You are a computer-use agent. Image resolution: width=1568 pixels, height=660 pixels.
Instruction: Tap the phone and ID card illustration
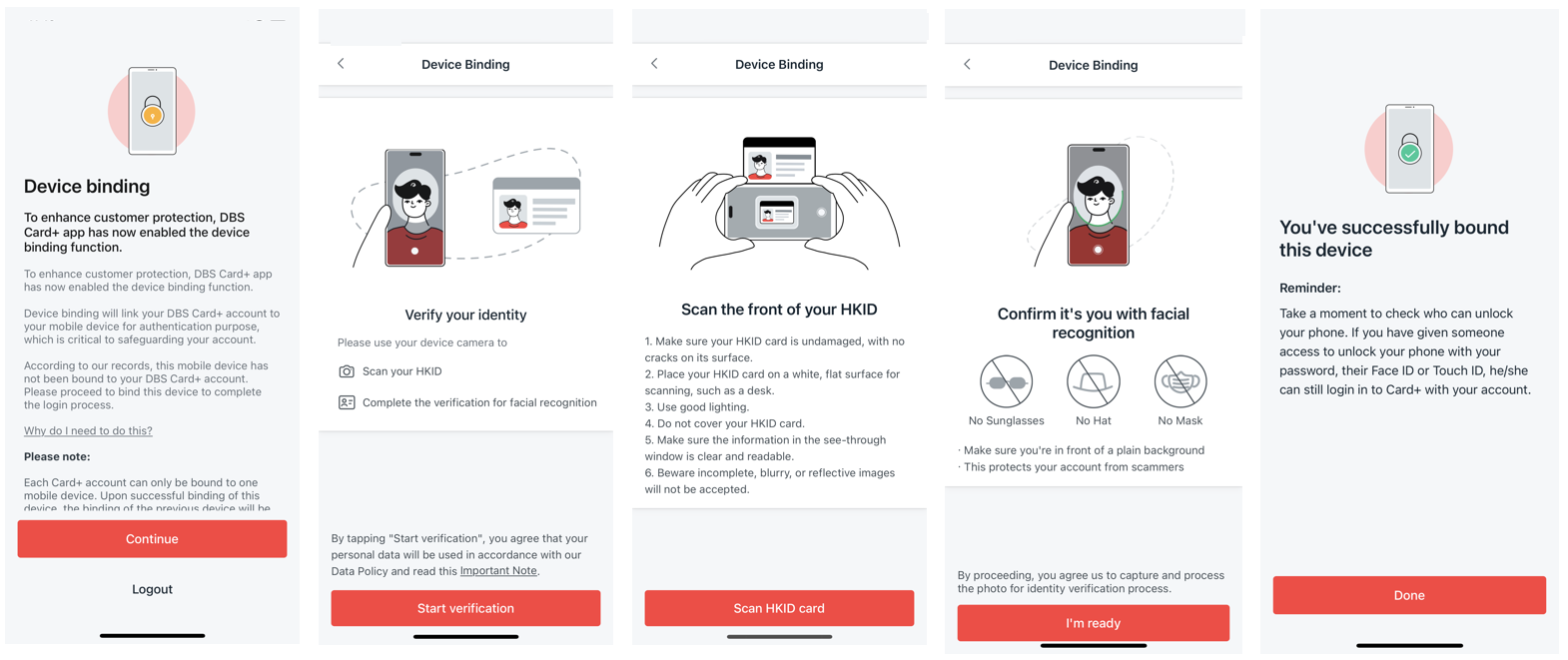pyautogui.click(x=465, y=207)
